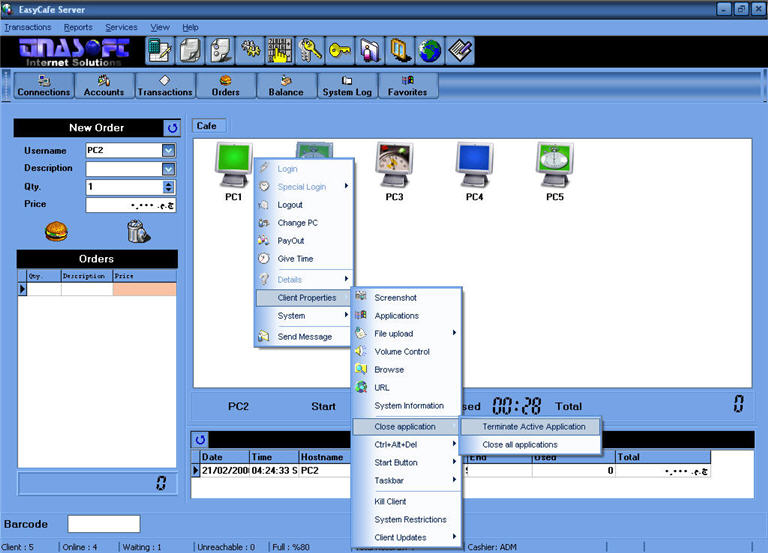Choose Send Message from the context menu

tap(304, 337)
